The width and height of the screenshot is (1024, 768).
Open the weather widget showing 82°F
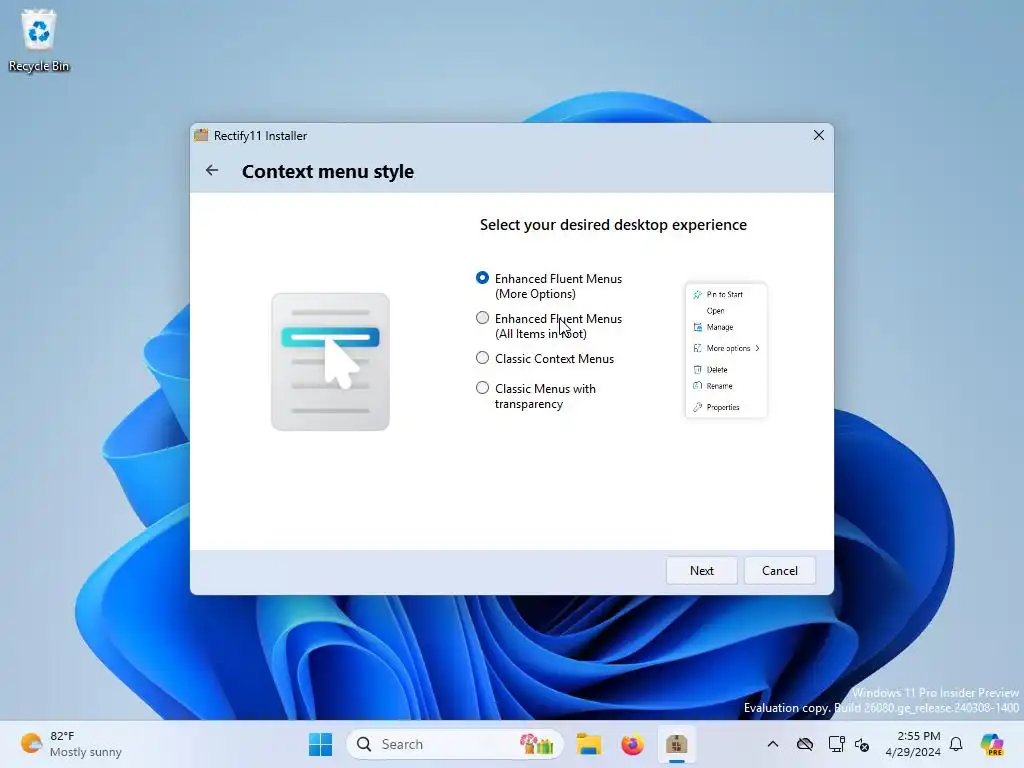(x=71, y=744)
